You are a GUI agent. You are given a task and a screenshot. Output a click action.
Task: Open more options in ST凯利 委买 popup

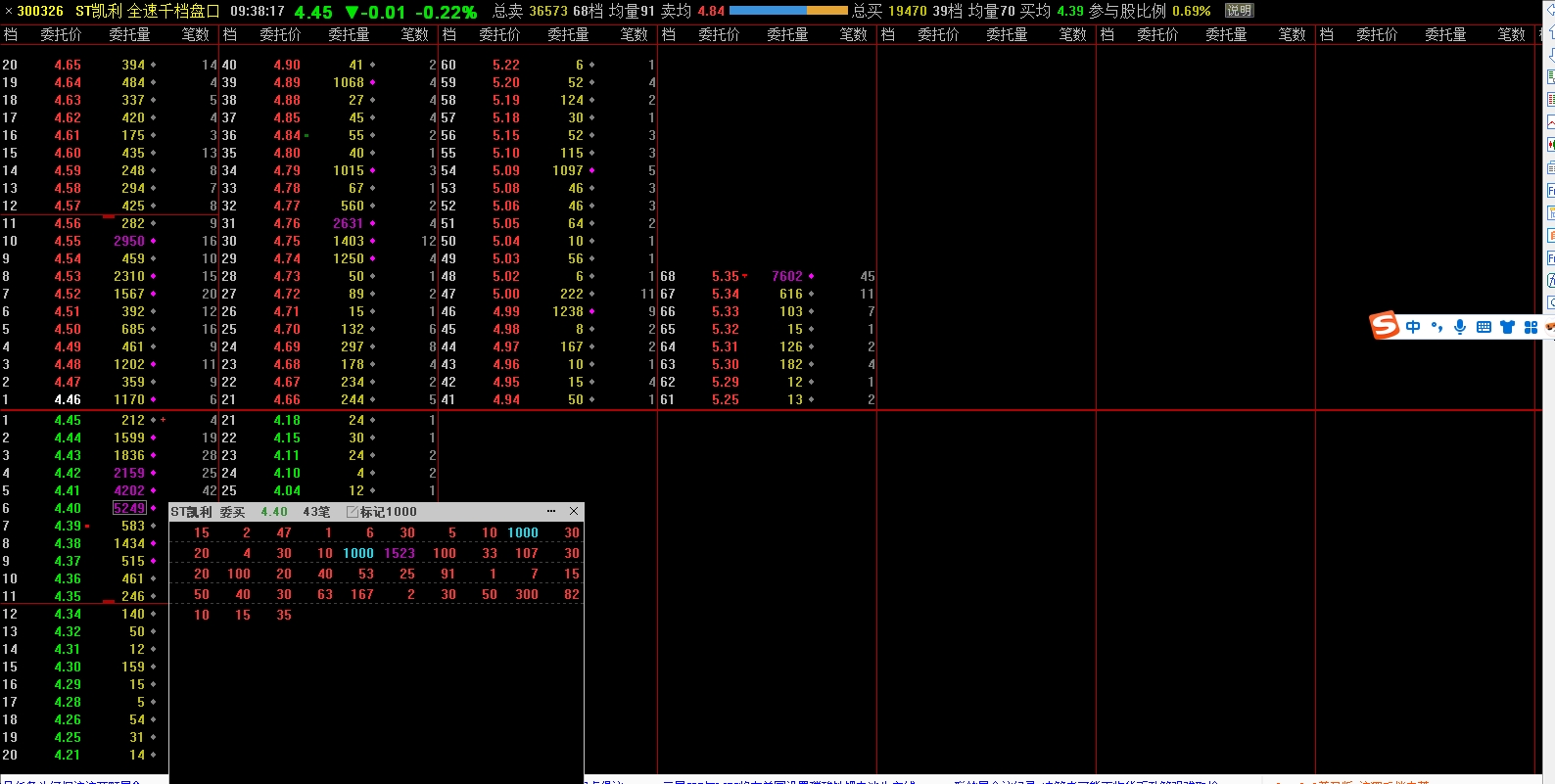(551, 511)
